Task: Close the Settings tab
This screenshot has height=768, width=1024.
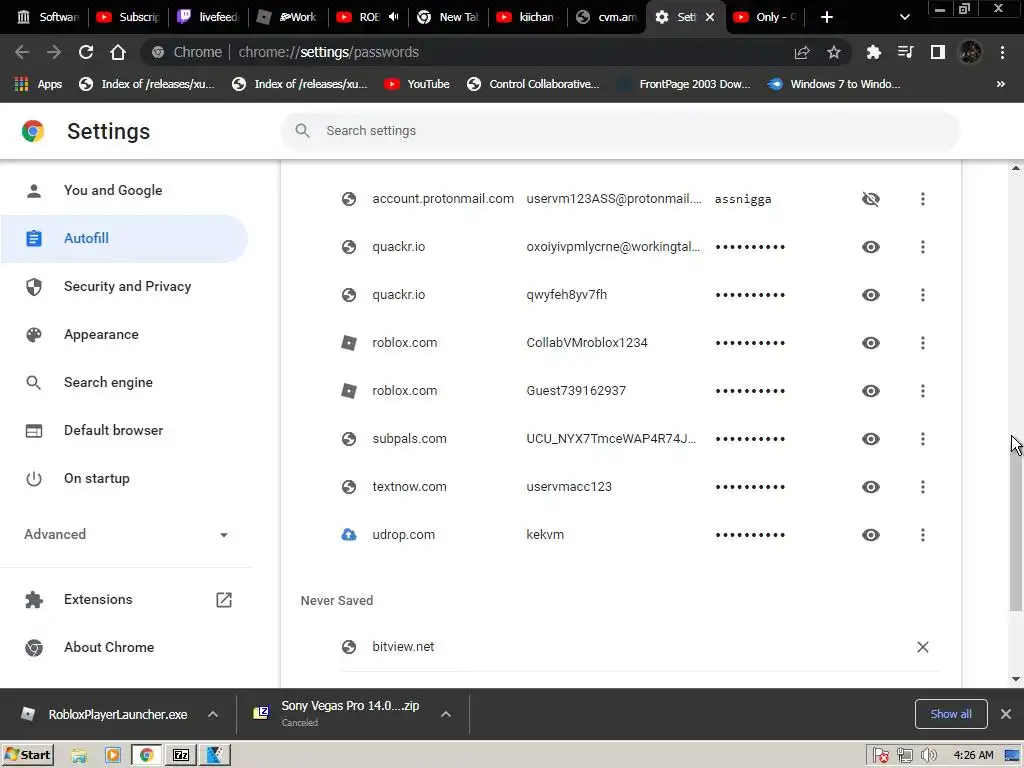Action: click(710, 17)
